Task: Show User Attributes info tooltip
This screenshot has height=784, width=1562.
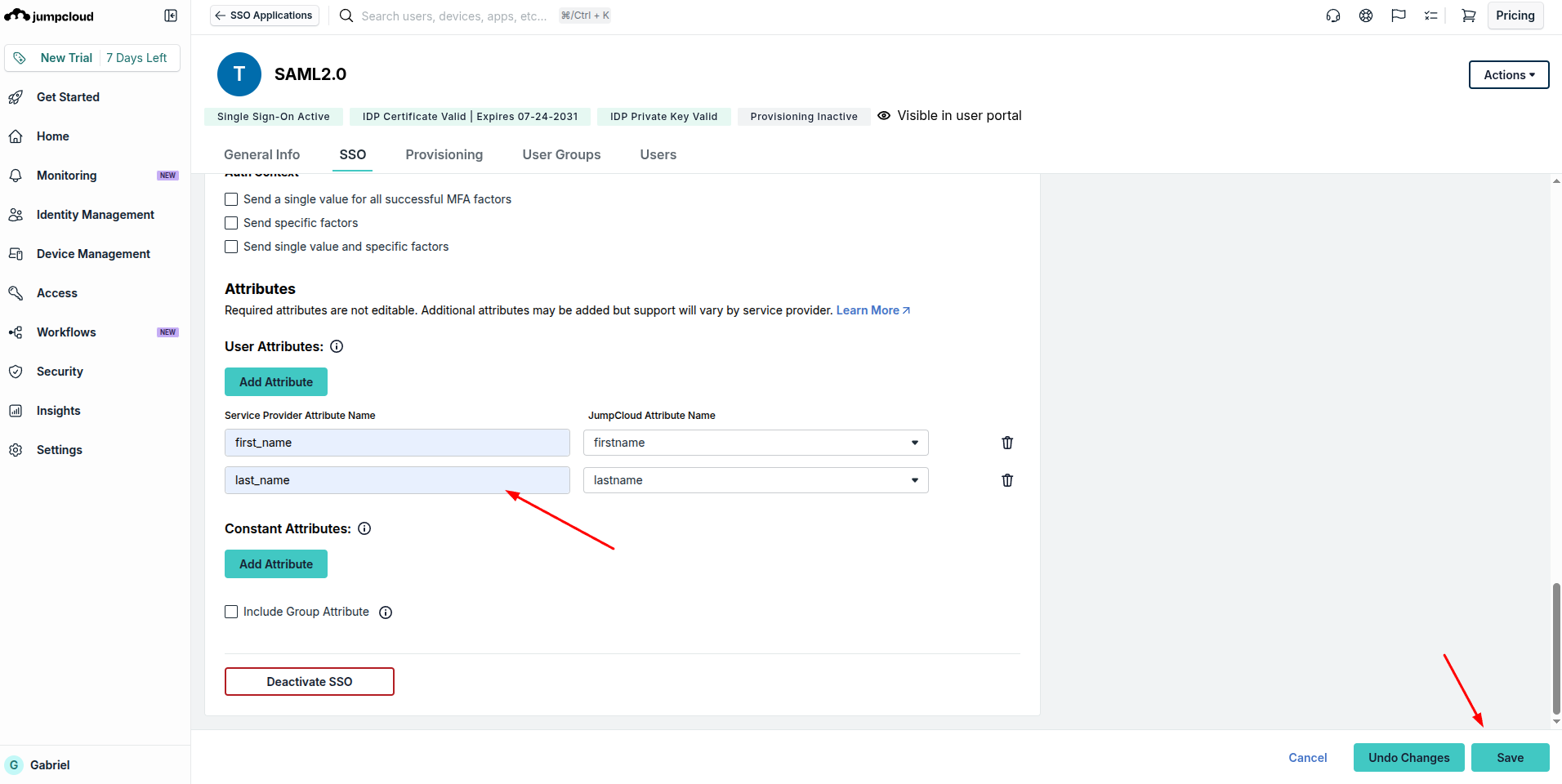Action: tap(337, 346)
